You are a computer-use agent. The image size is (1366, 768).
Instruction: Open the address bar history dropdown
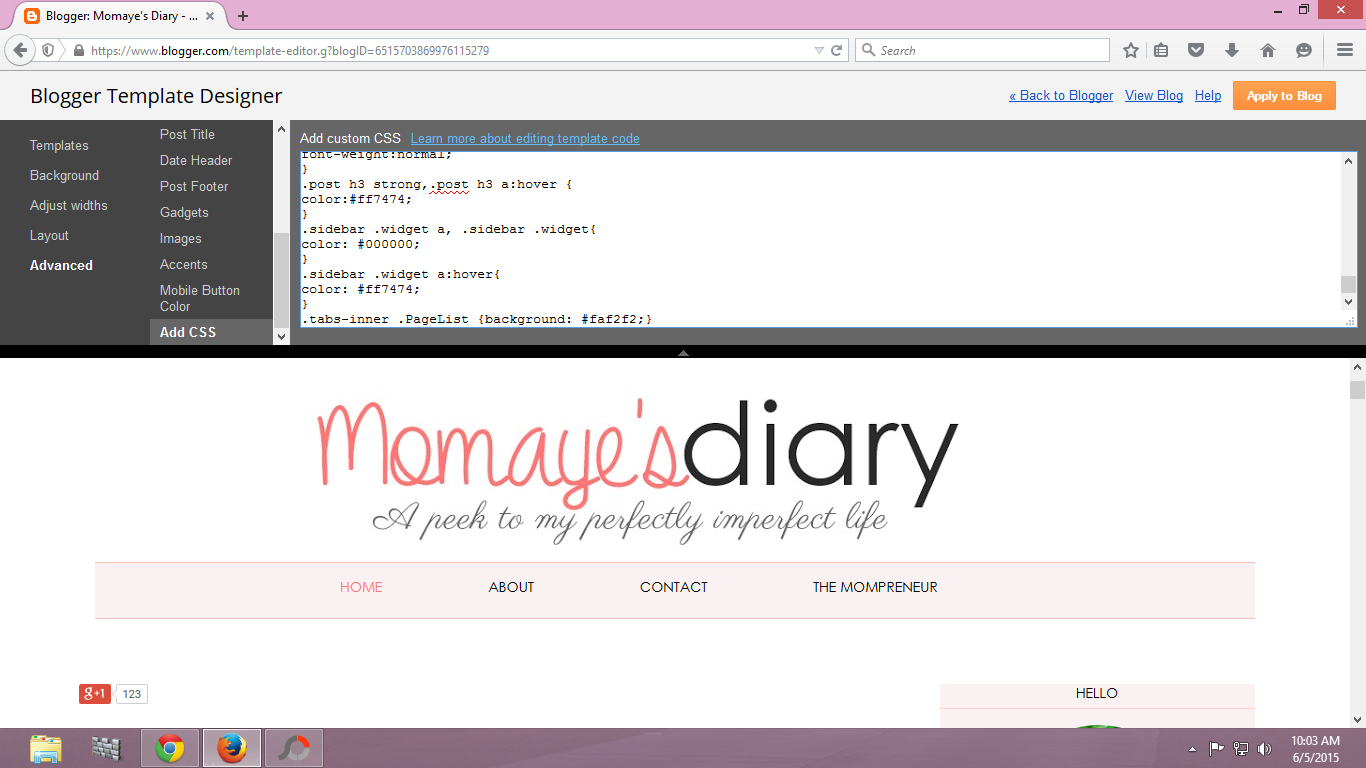pyautogui.click(x=820, y=49)
